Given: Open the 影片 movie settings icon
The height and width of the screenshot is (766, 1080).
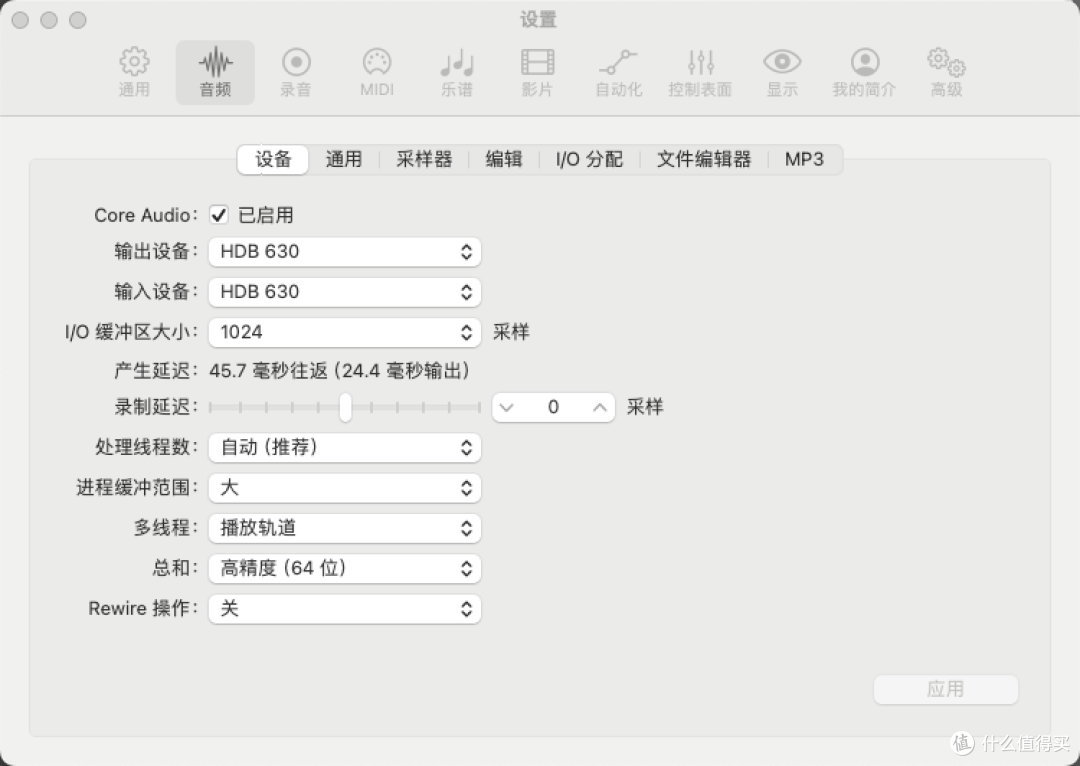Looking at the screenshot, I should click(x=537, y=72).
